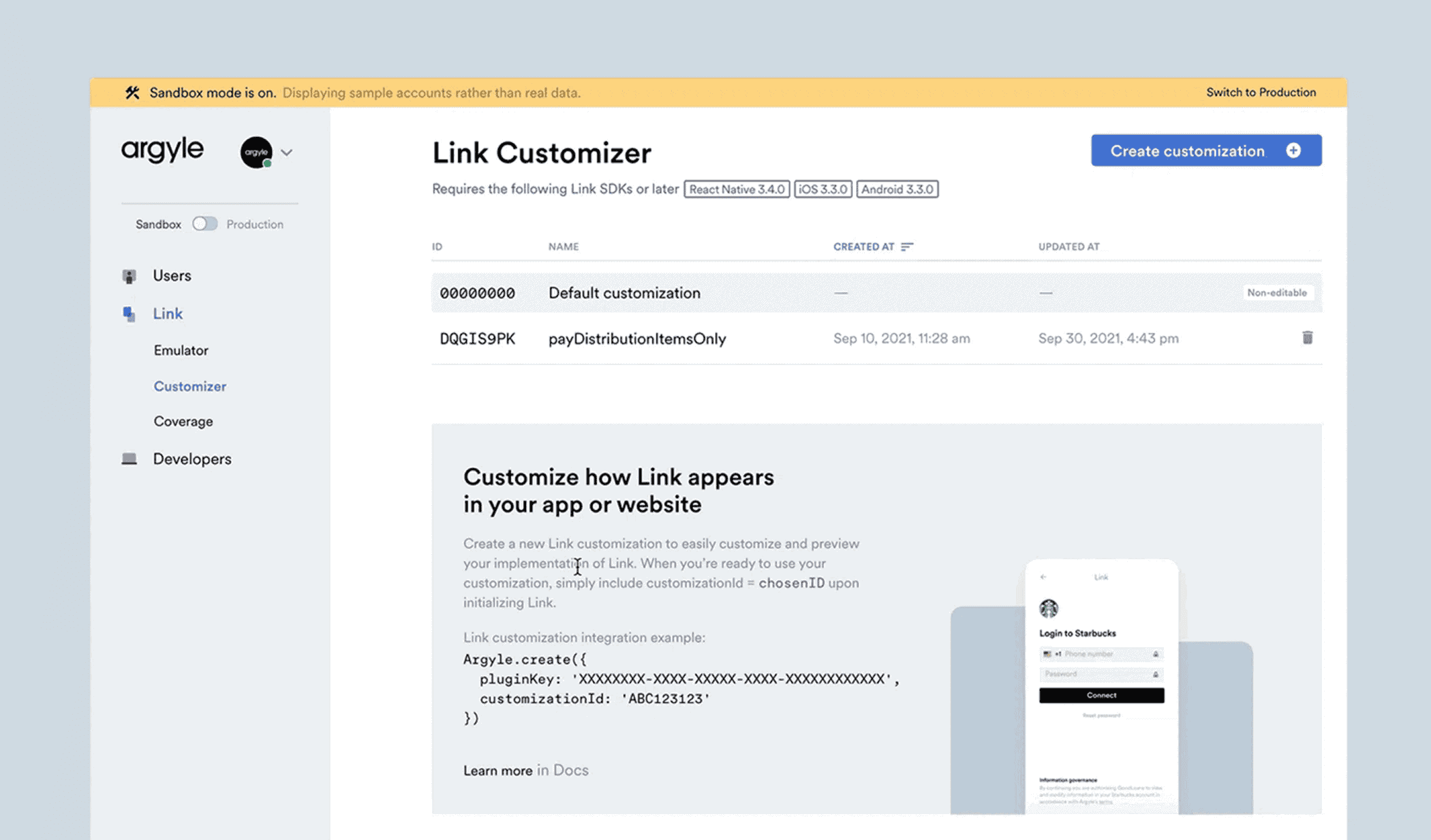Open the Link section

(x=168, y=314)
